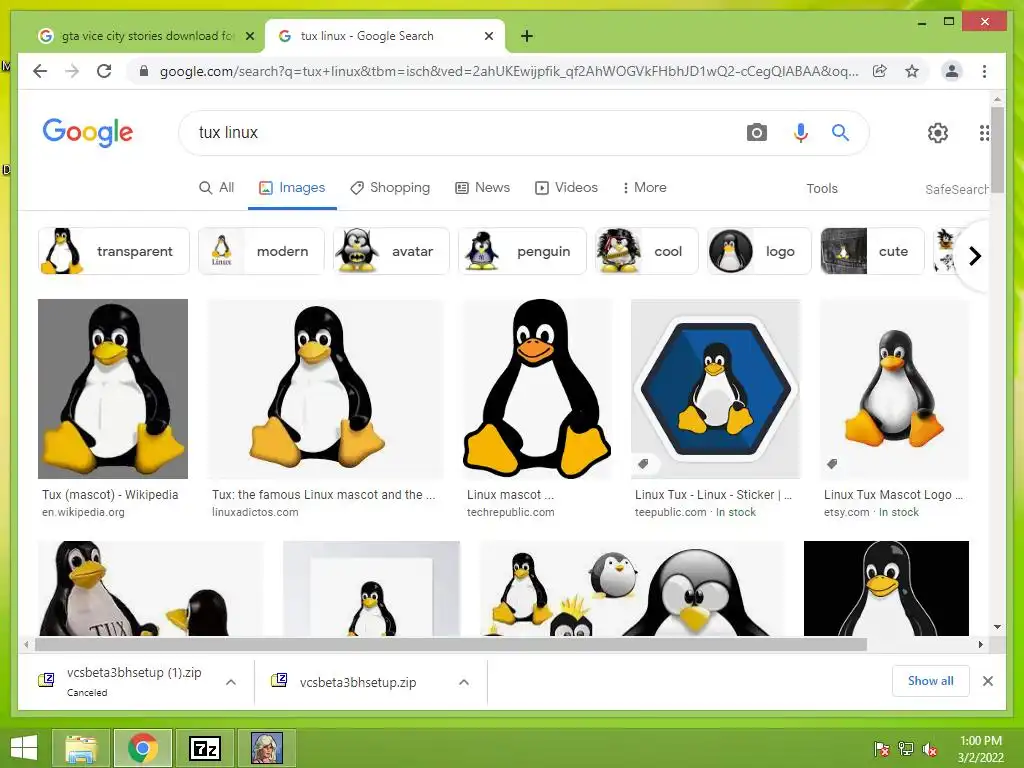The image size is (1024, 768).
Task: View site info via the padlock icon
Action: 144,71
